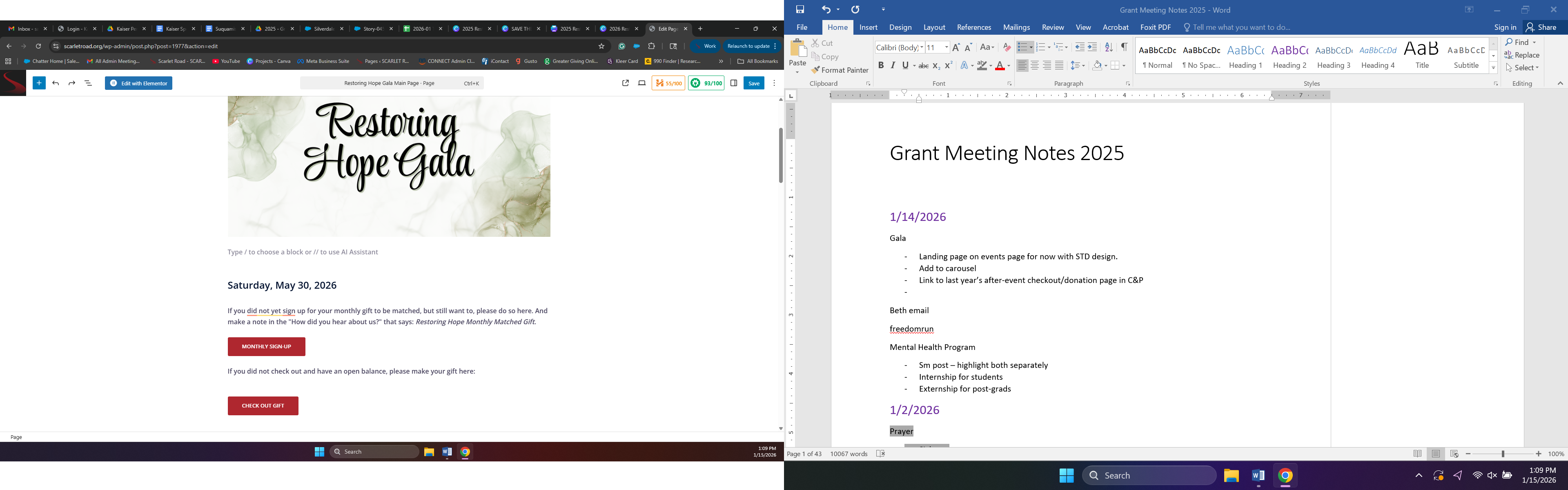
Task: Toggle WordPress settings sidebar panel
Action: click(x=733, y=83)
